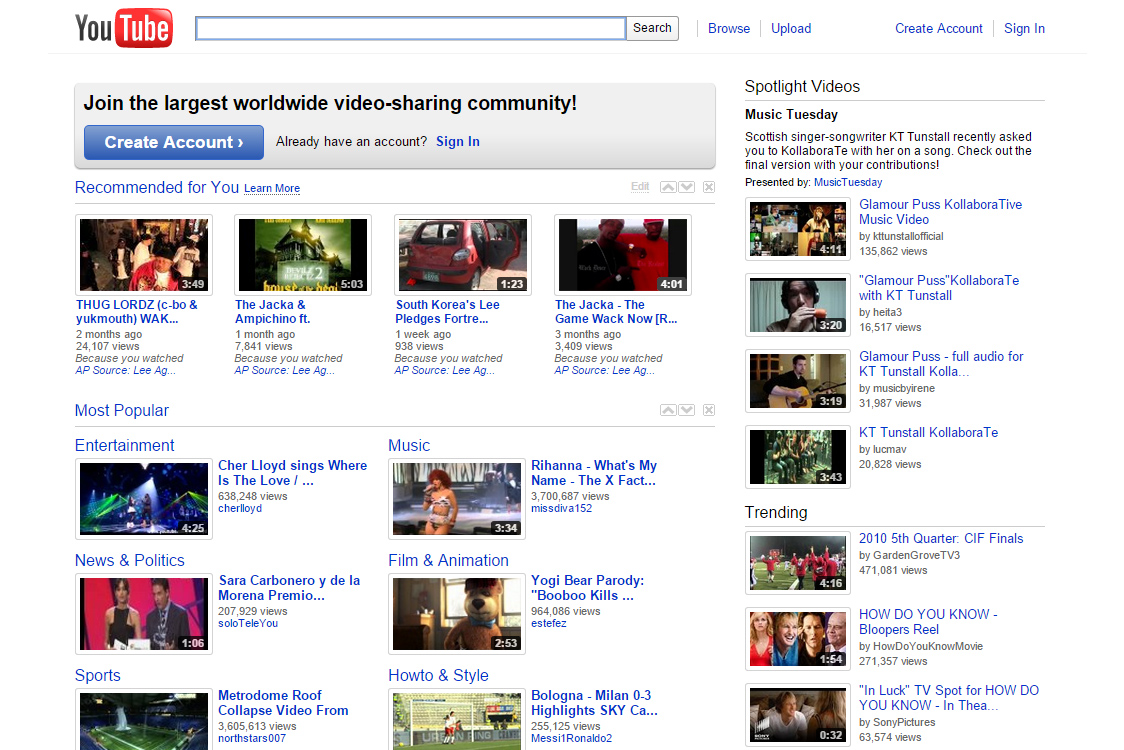The height and width of the screenshot is (750, 1124).
Task: Click the down arrow on Most Popular
Action: (x=686, y=409)
